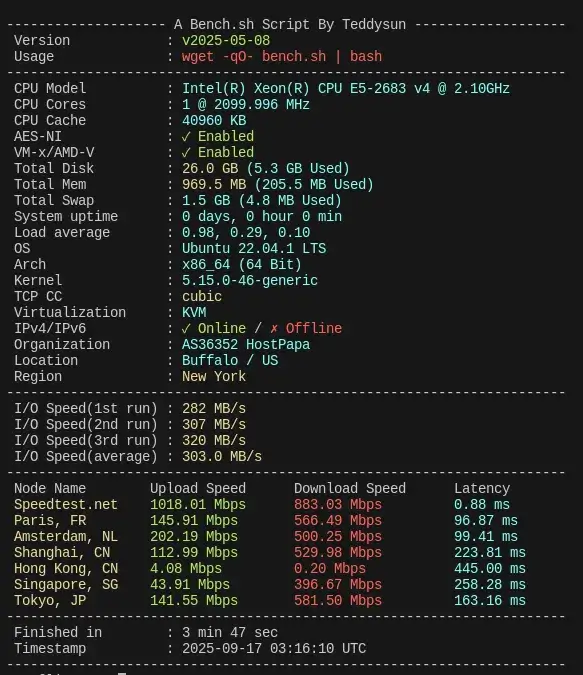Click the Paris latency 96.87 ms
583x675 pixels.
tap(486, 520)
